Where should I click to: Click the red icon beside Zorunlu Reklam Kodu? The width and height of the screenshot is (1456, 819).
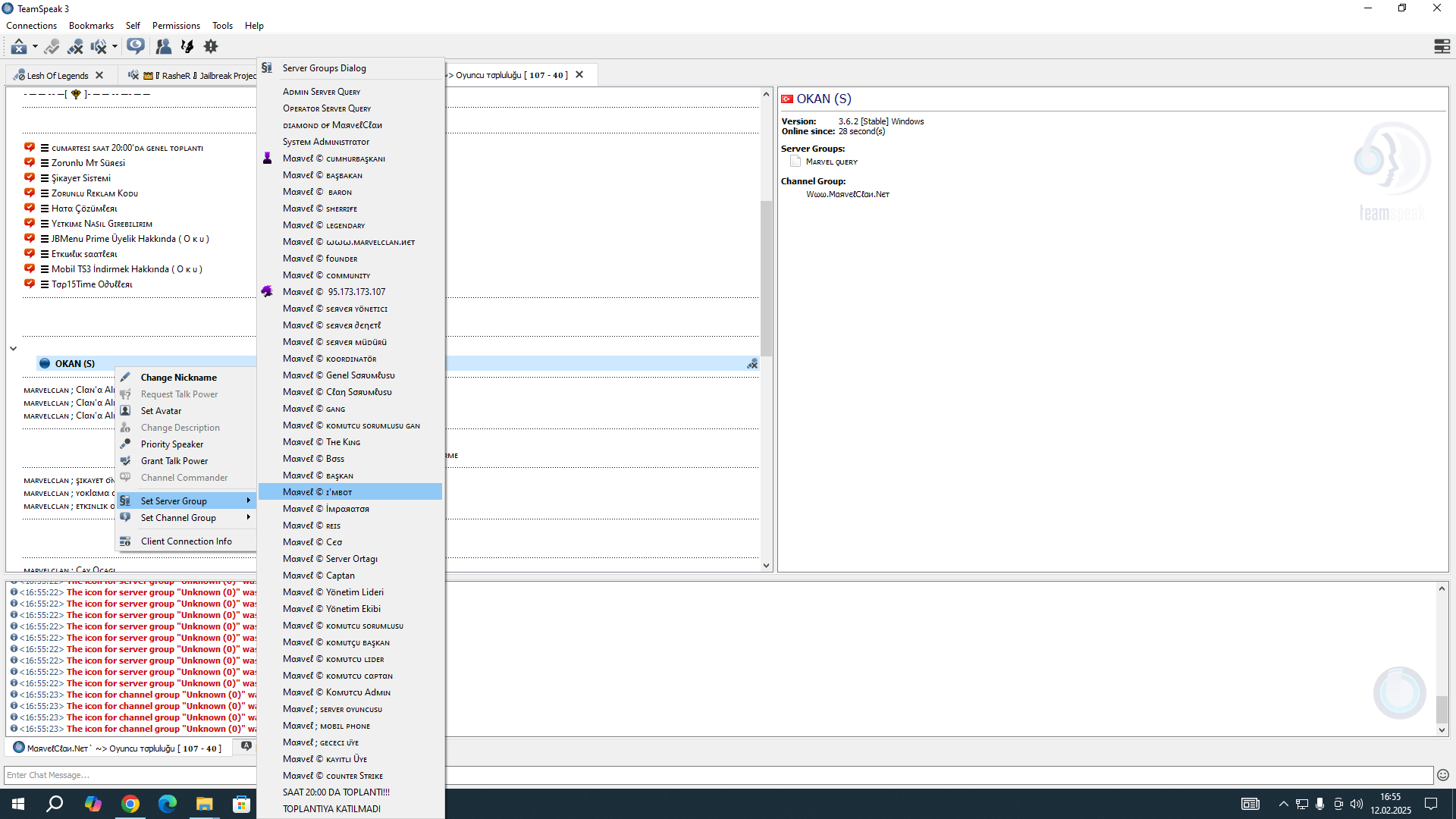(x=30, y=193)
